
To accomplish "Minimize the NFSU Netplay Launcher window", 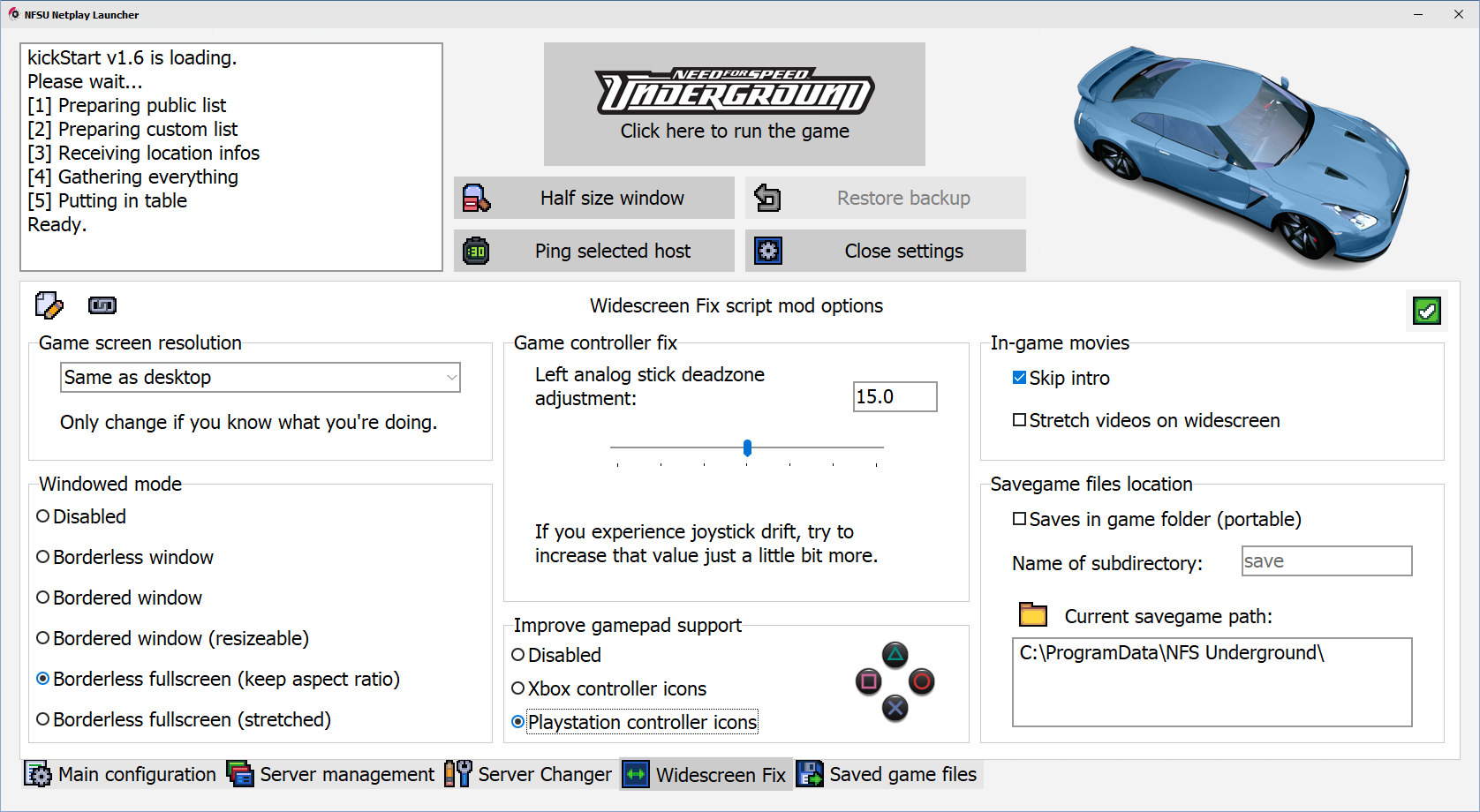I will (1418, 14).
